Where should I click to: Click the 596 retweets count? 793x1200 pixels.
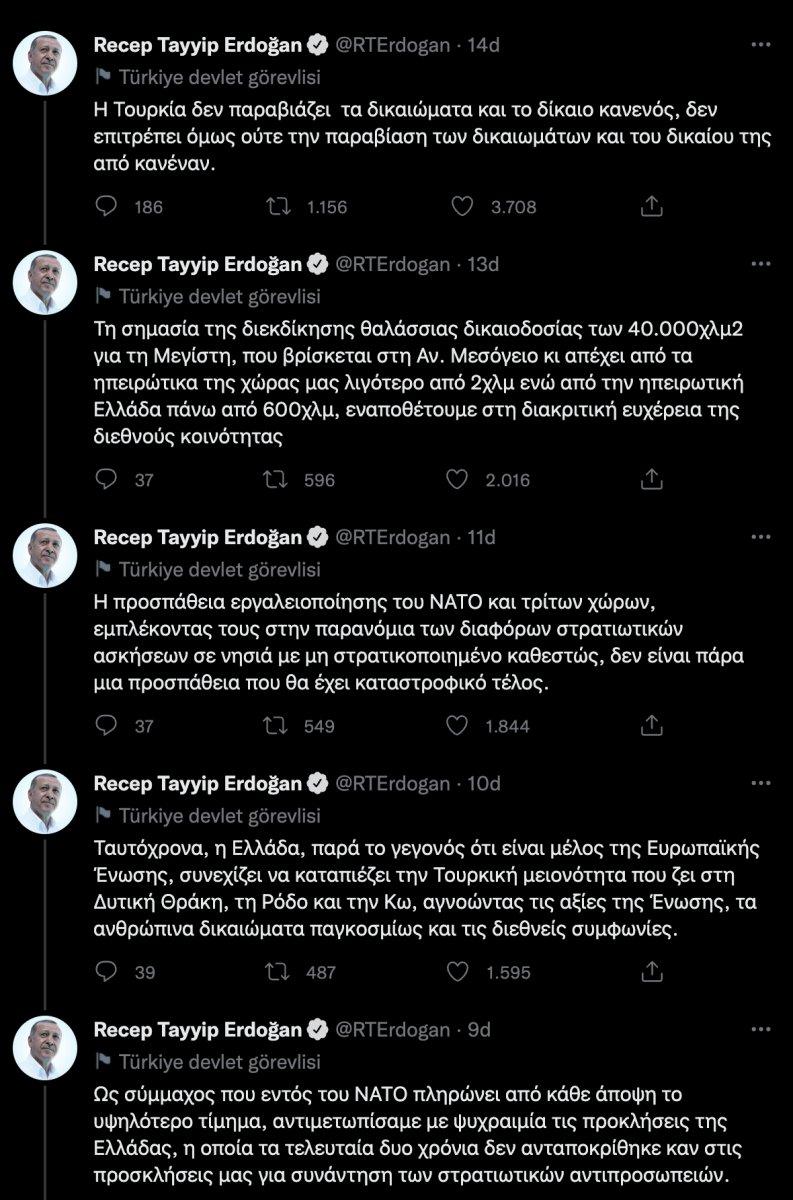[318, 479]
